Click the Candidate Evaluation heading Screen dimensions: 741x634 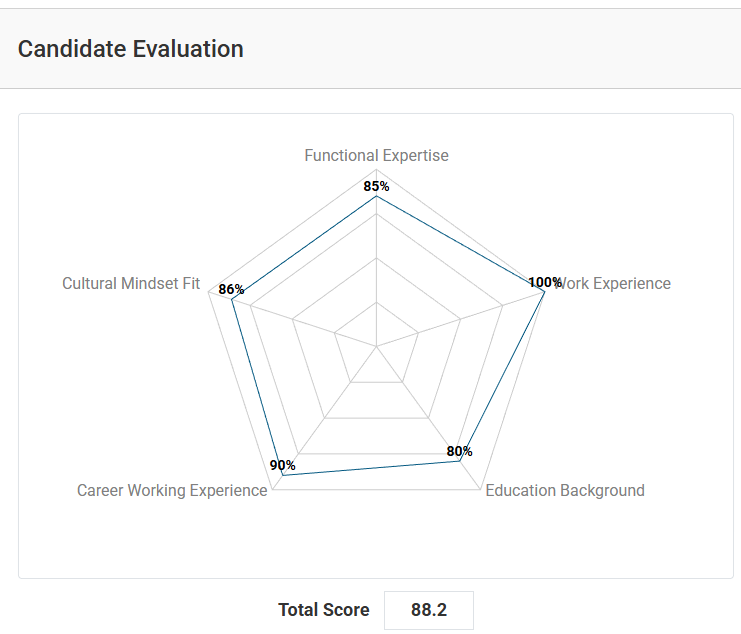(x=131, y=48)
